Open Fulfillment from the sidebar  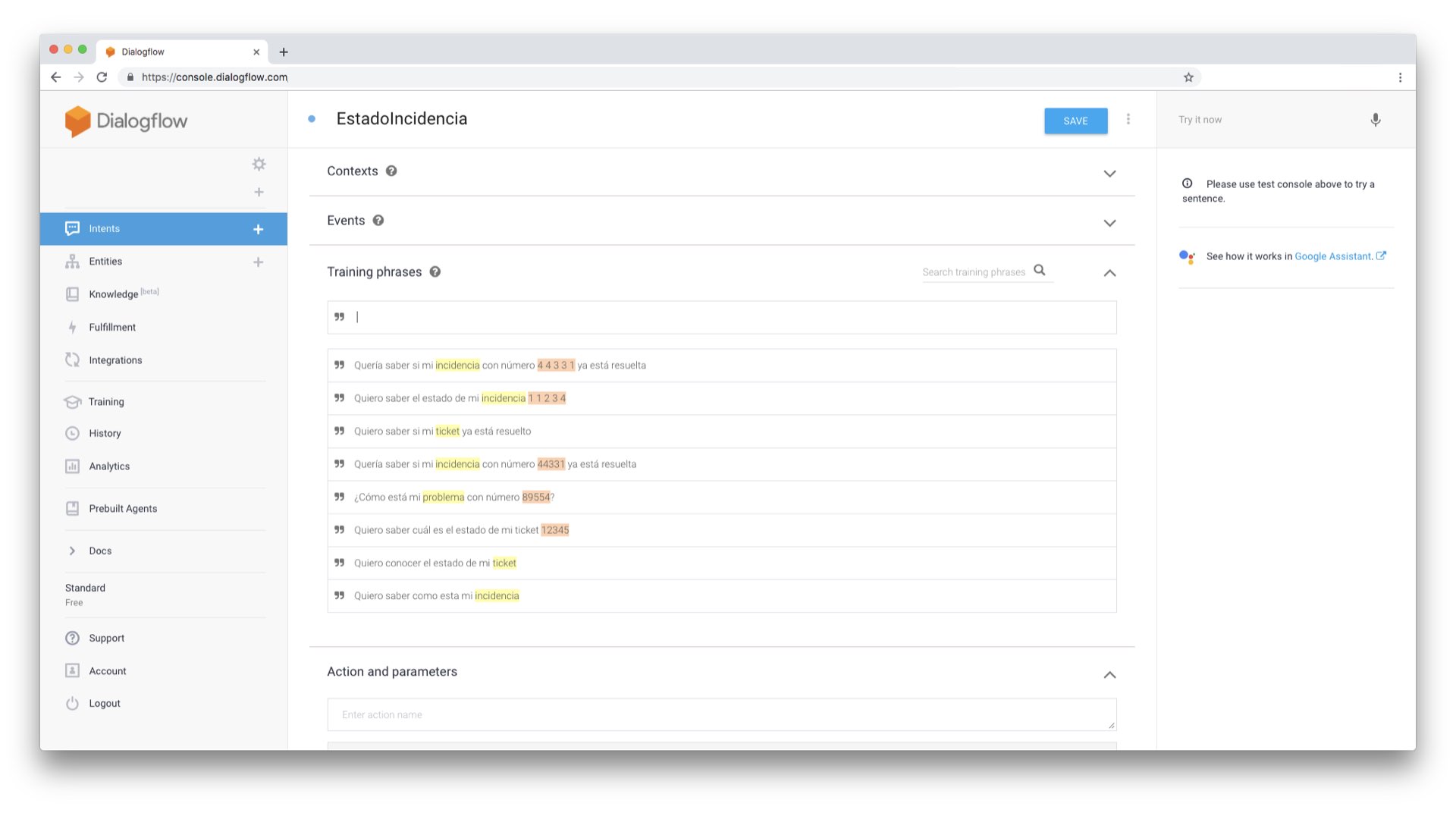(x=112, y=328)
